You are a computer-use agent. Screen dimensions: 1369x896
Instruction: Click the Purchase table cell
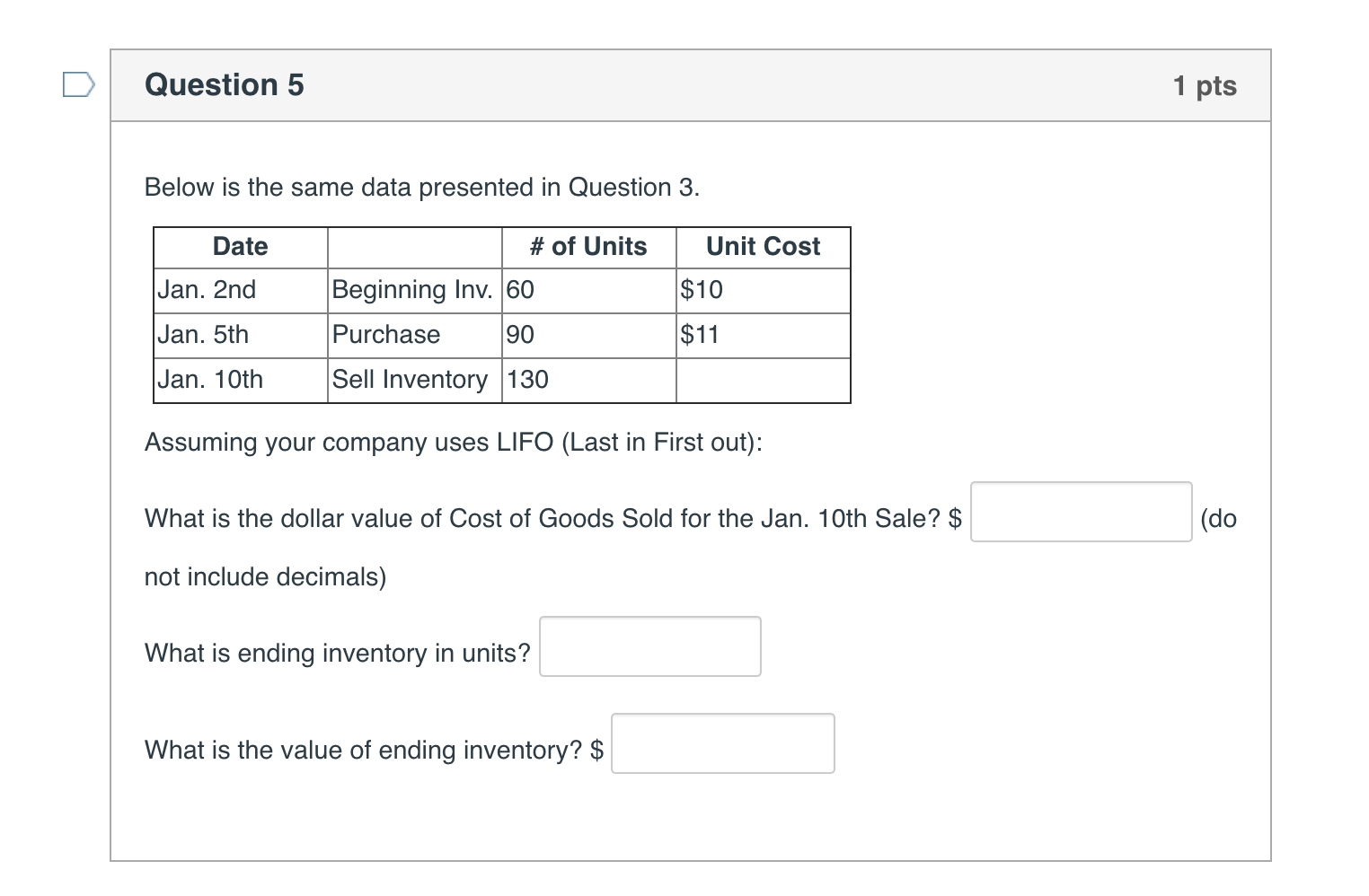[385, 335]
